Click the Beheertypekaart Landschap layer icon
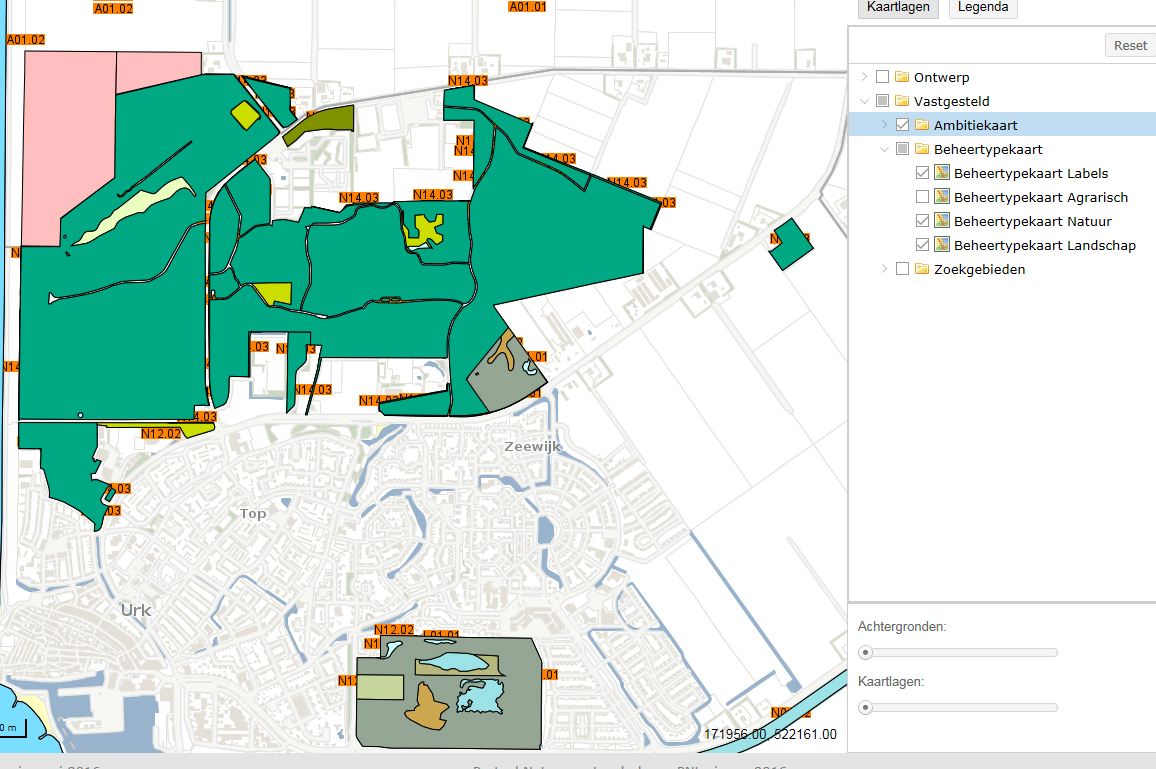The width and height of the screenshot is (1156, 769). click(941, 245)
